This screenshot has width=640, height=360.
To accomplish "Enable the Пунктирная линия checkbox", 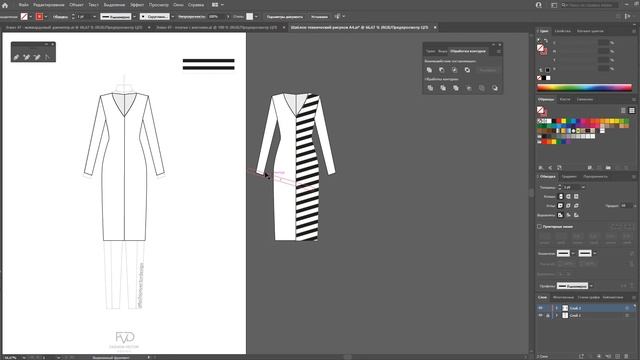I will (x=539, y=227).
